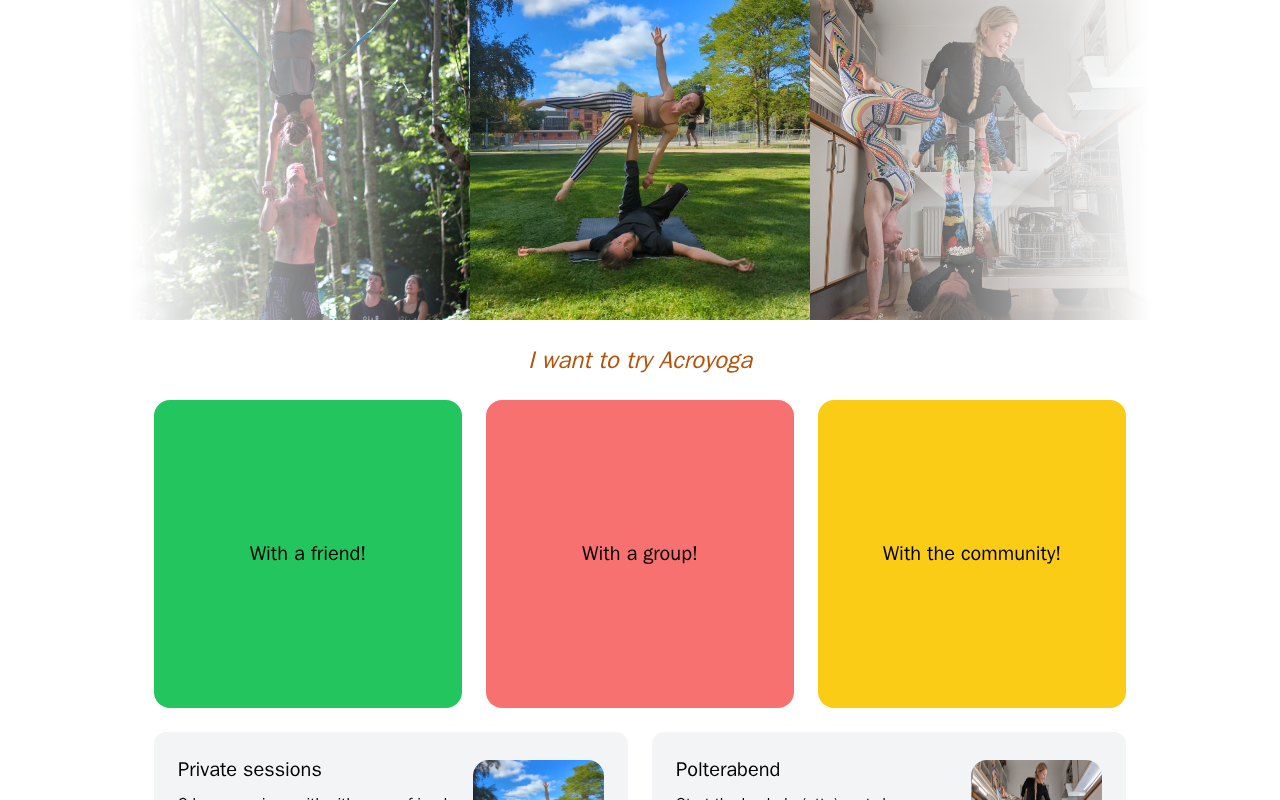1280x800 pixels.
Task: Choose the red 'With a group!' card
Action: (x=640, y=554)
